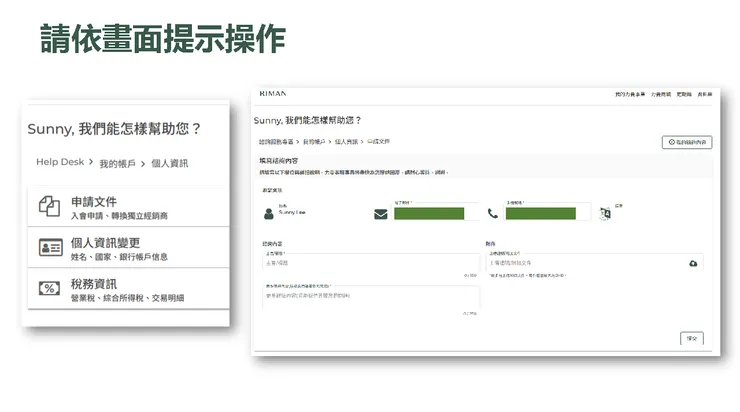Image resolution: width=740 pixels, height=412 pixels.
Task: Click the 我的帳戶 breadcrumb in left panel
Action: [117, 163]
